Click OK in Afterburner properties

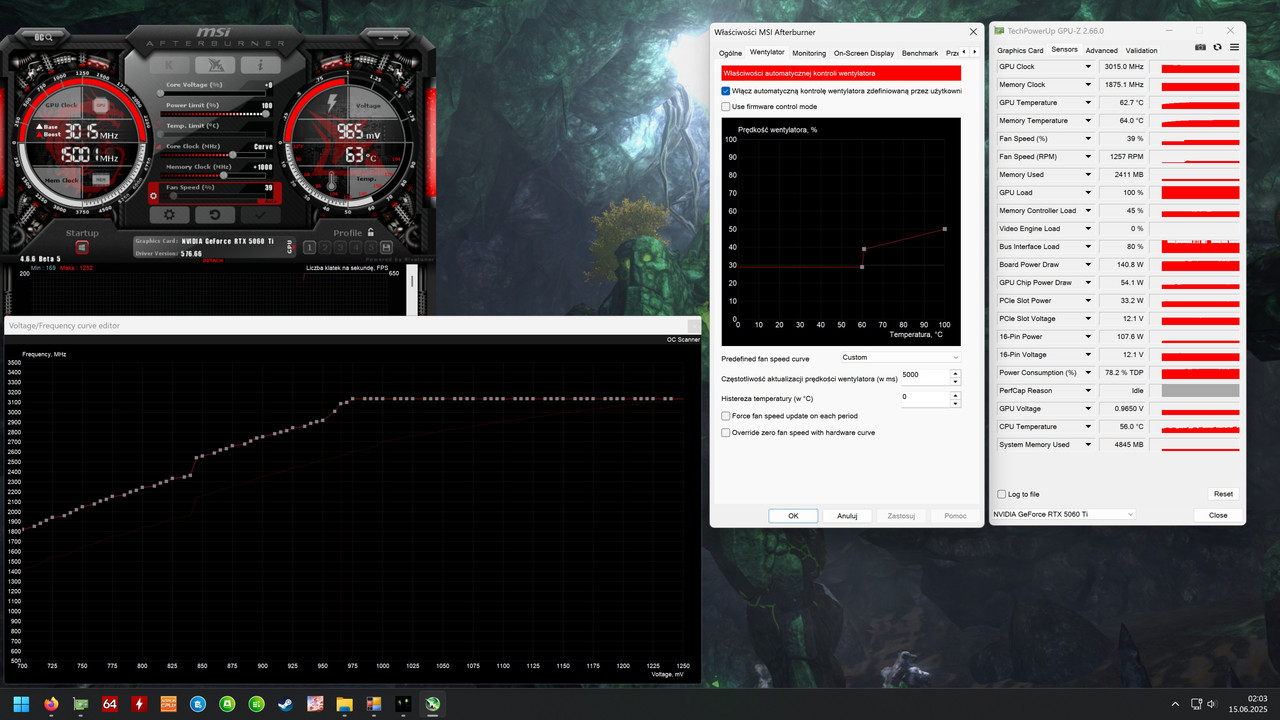click(x=793, y=516)
